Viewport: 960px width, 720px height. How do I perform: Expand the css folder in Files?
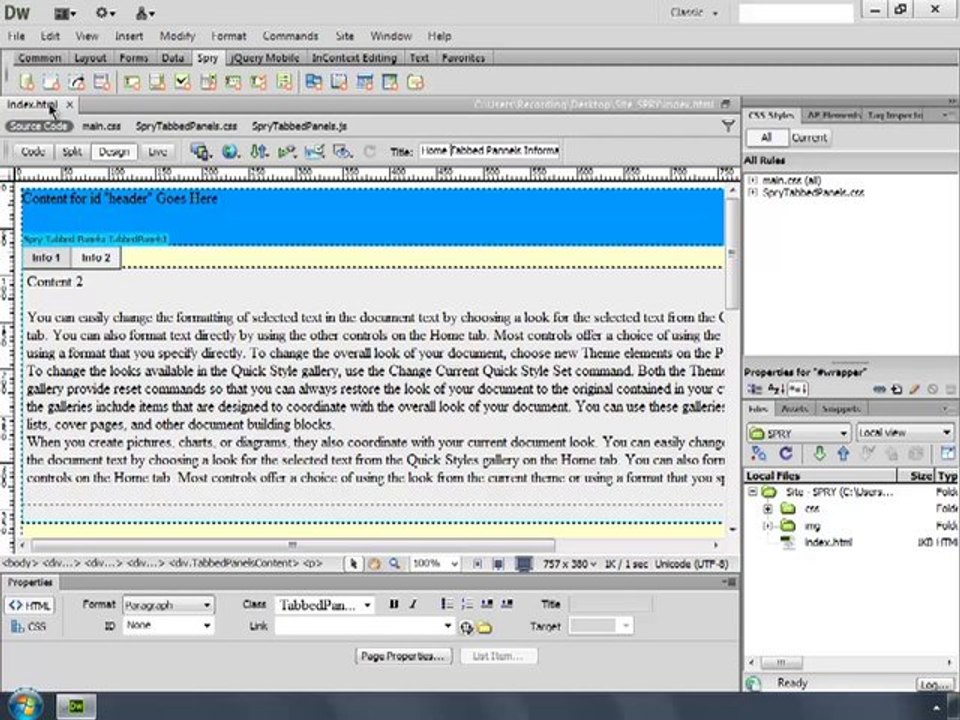[x=767, y=509]
